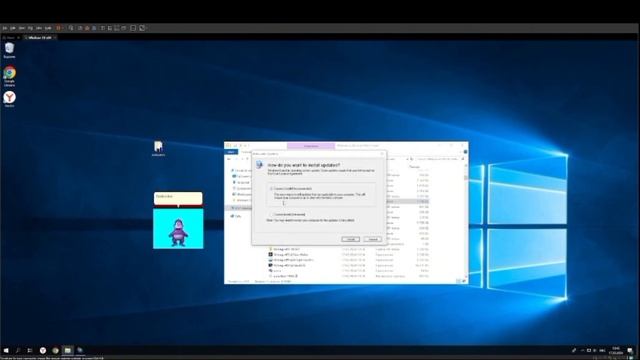Screen dimensions: 640x360
Task: Click the unity mode toolbar icon
Action: 124,28
